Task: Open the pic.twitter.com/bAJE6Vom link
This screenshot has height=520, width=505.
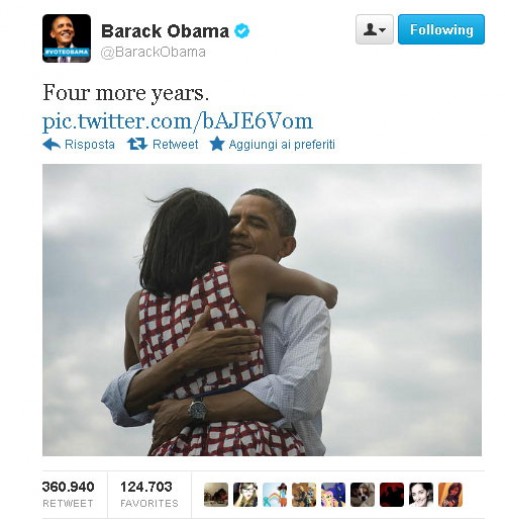Action: click(178, 121)
